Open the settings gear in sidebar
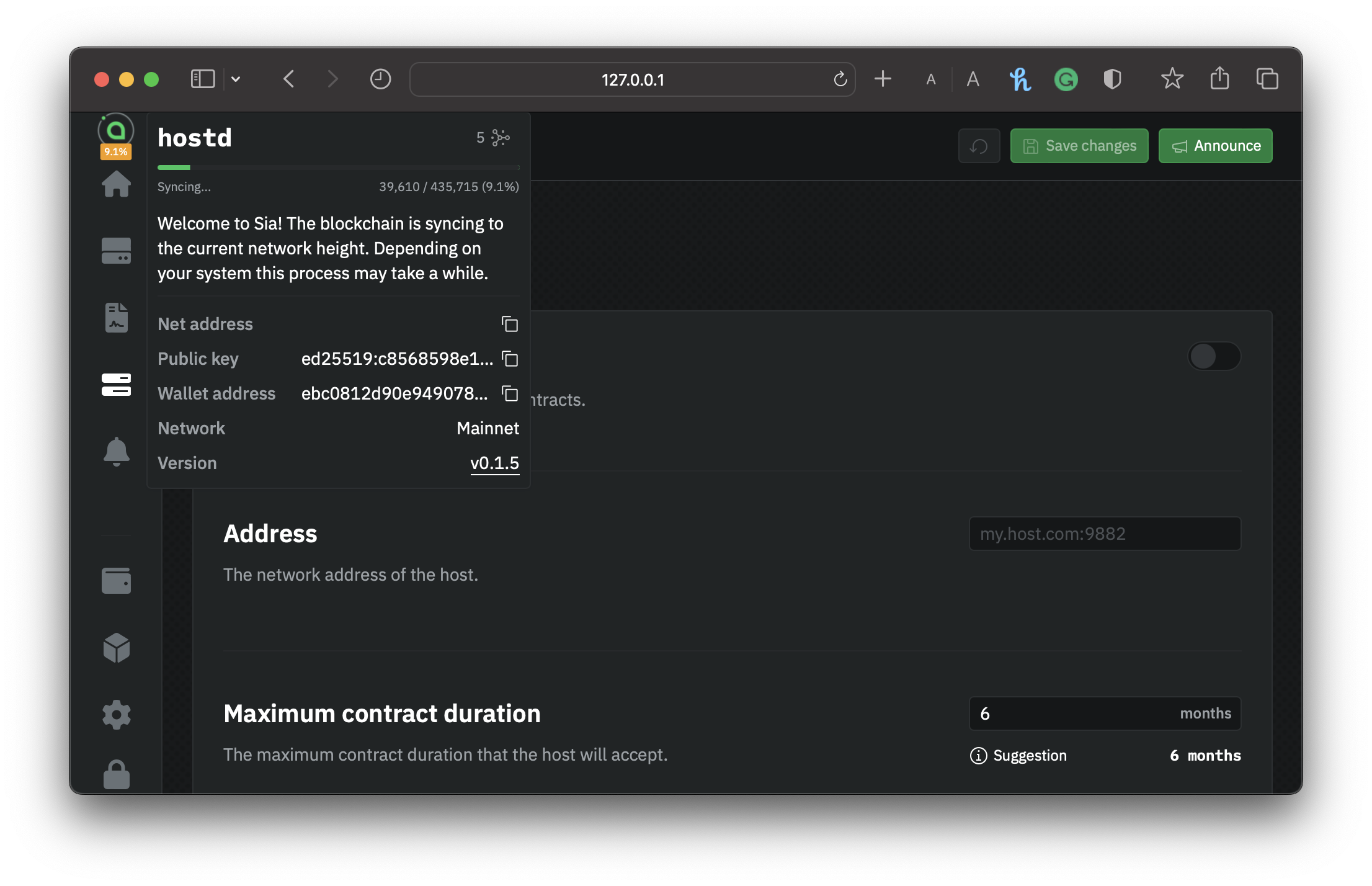Screen dimensions: 1372x886 coord(116,715)
